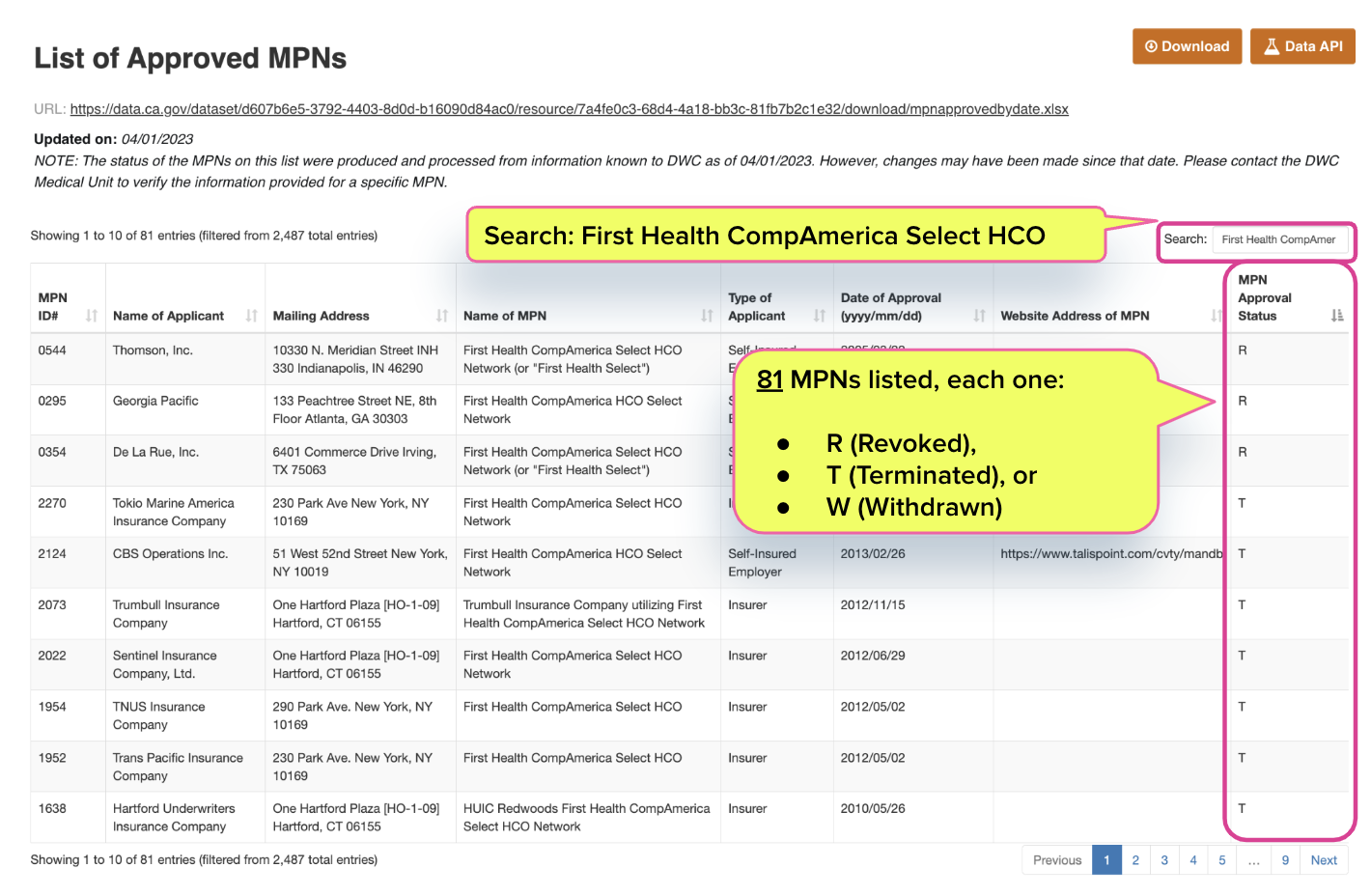The height and width of the screenshot is (896, 1371).
Task: Select the De La Rue, Inc. cell
Action: (184, 461)
